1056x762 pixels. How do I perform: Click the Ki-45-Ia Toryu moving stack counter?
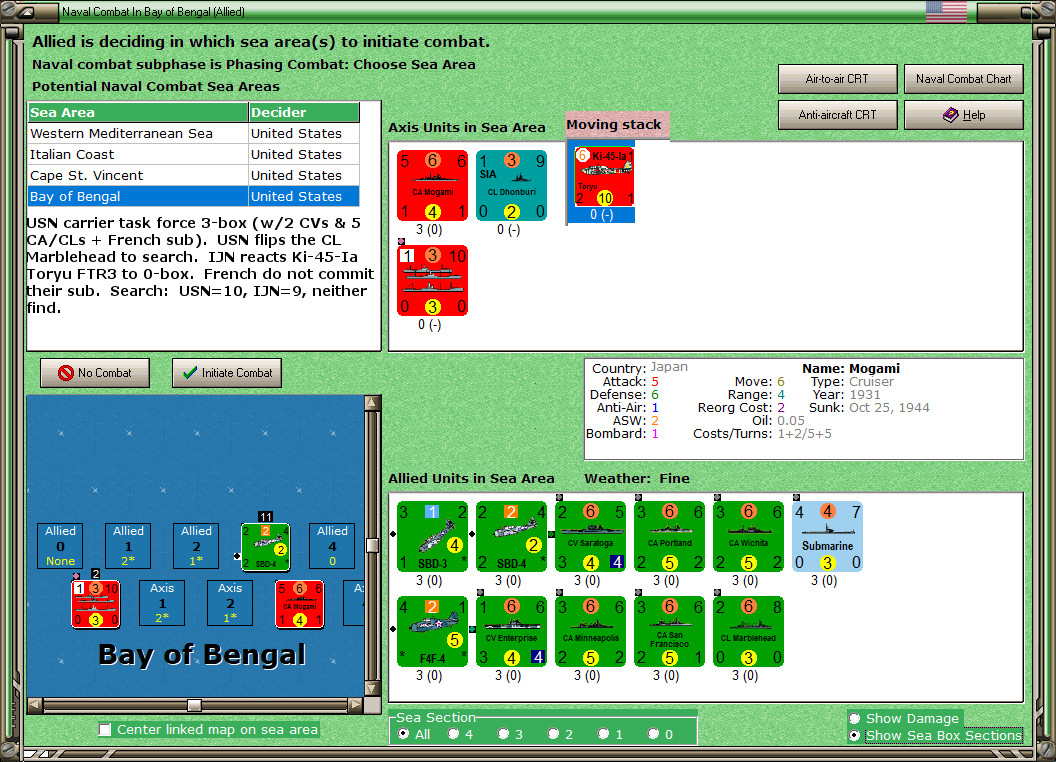tap(603, 177)
